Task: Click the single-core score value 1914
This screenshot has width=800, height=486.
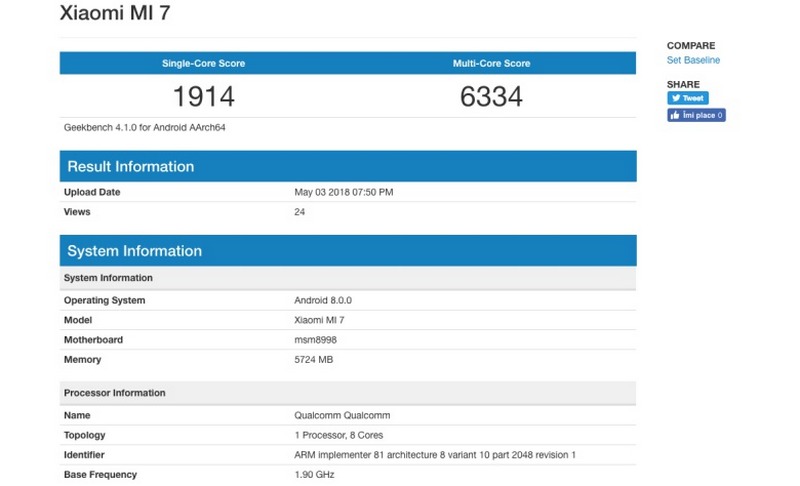Action: pos(204,96)
